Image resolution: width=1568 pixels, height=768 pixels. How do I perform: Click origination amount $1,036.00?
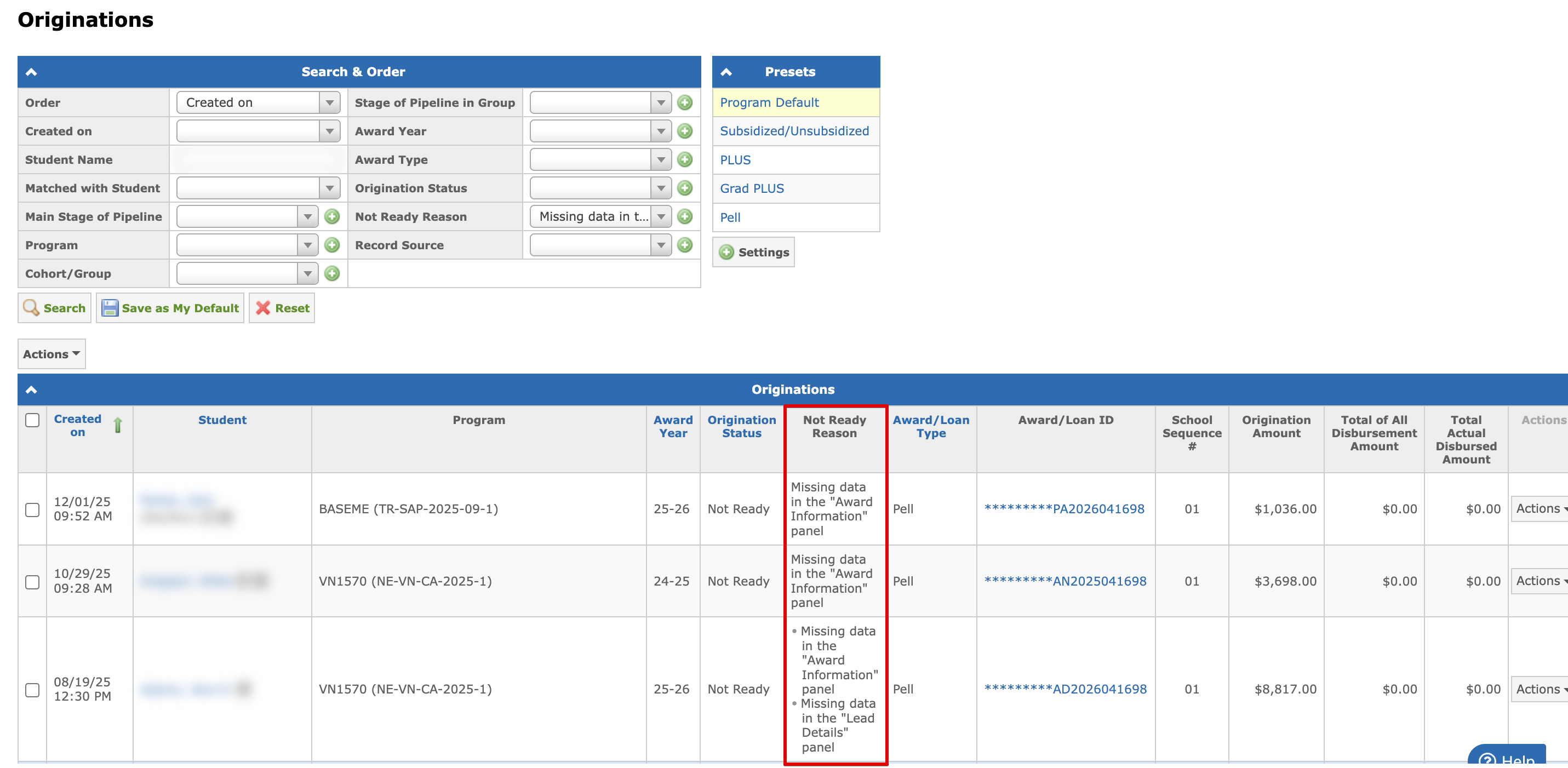pyautogui.click(x=1285, y=509)
